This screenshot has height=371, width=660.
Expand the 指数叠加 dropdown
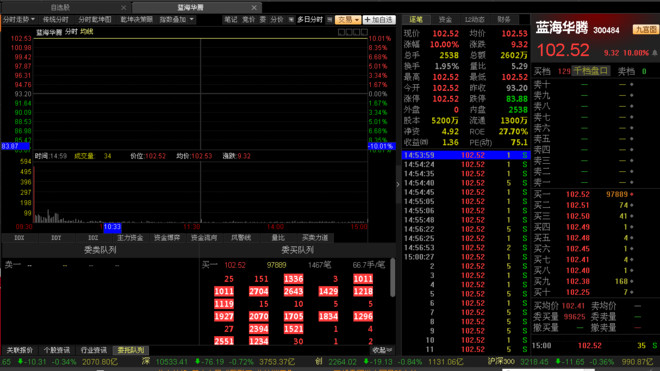(176, 19)
